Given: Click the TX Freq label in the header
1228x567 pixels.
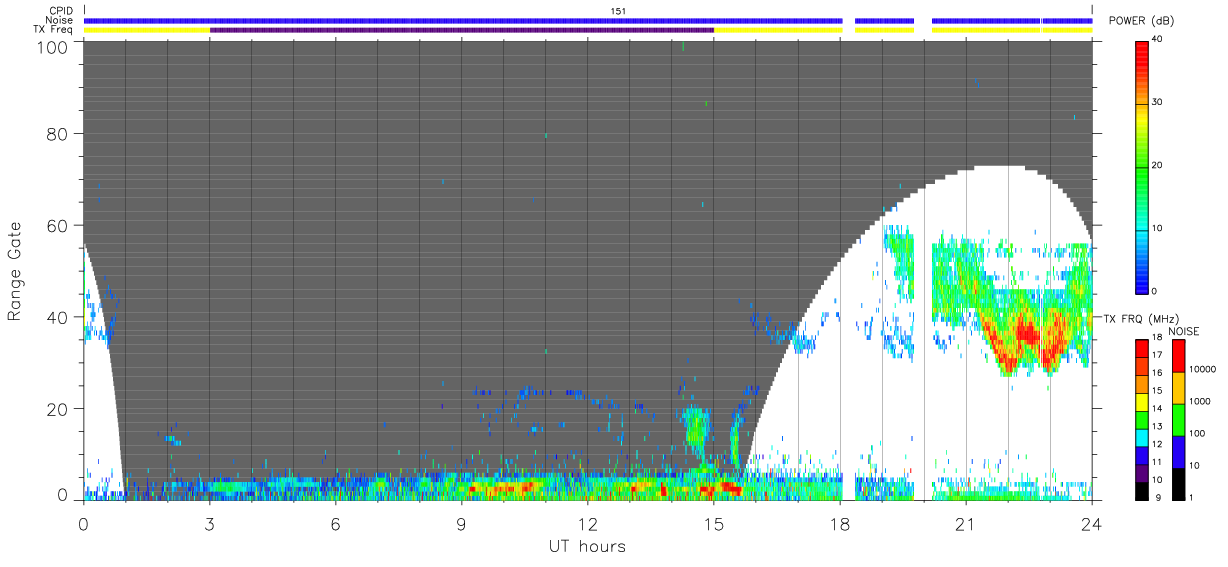Looking at the screenshot, I should click(55, 29).
